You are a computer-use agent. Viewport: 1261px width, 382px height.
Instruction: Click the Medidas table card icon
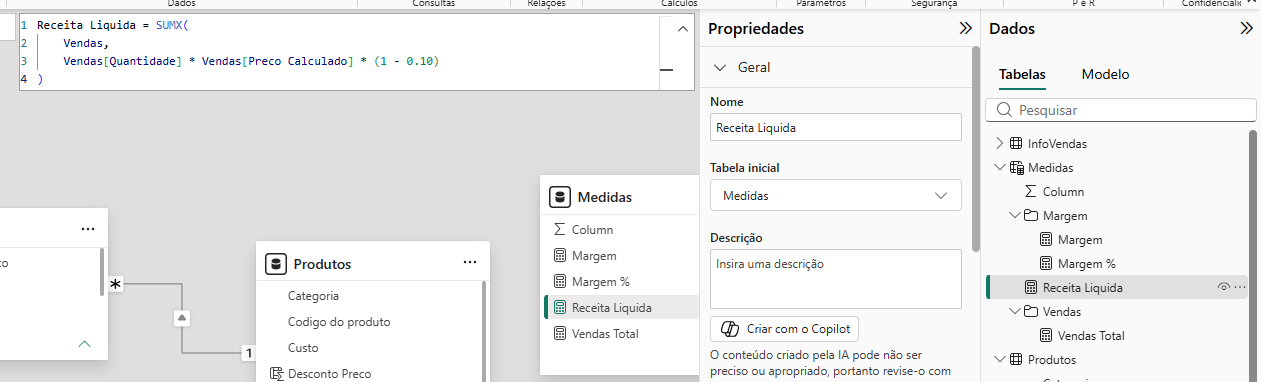560,197
